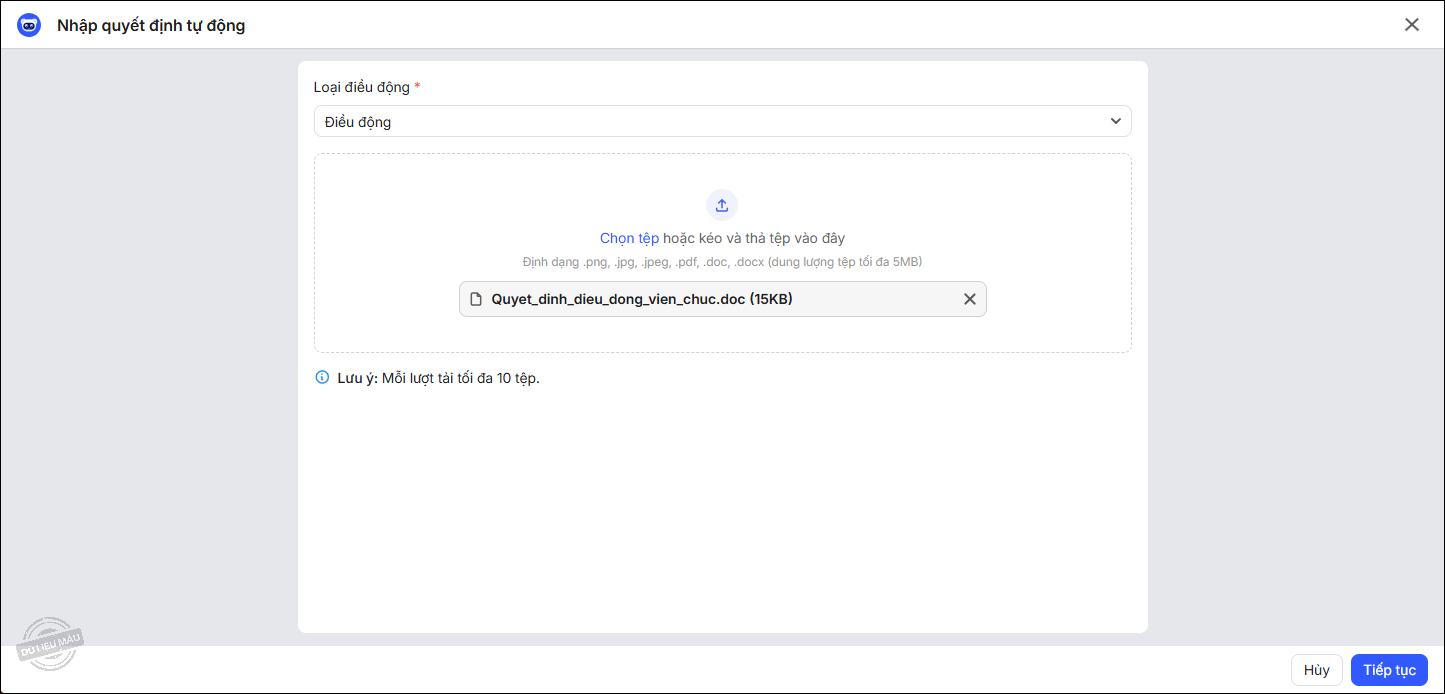1445x694 pixels.
Task: Click the (15KB) file size label
Action: 771,299
